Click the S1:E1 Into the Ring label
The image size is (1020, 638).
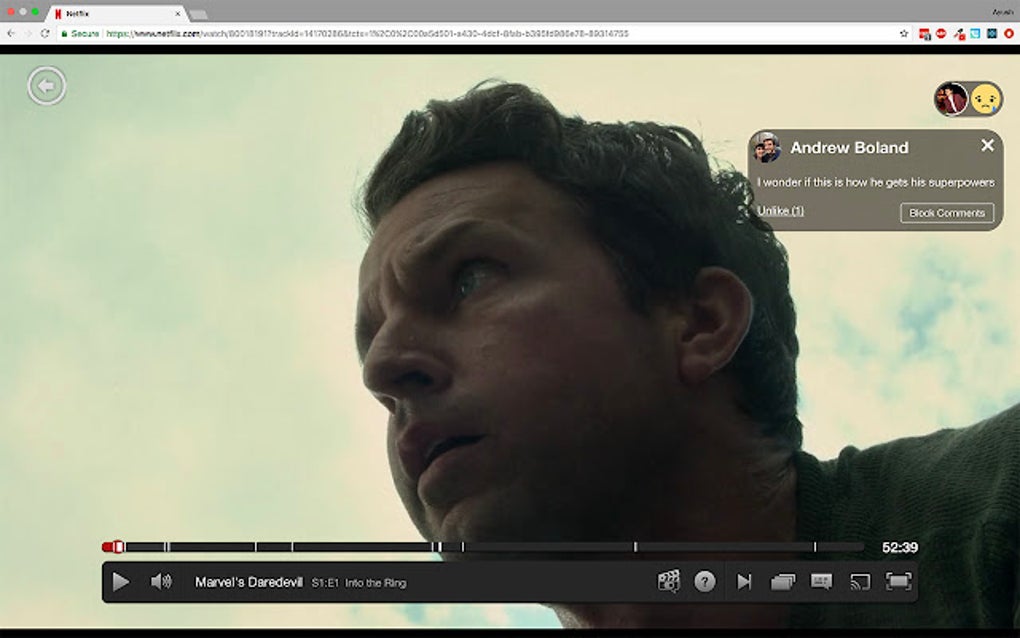(358, 583)
